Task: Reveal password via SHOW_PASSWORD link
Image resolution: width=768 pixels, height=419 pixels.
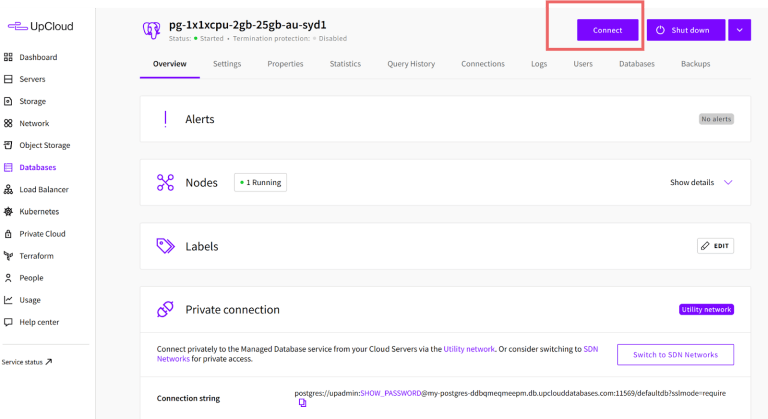Action: pyautogui.click(x=390, y=393)
